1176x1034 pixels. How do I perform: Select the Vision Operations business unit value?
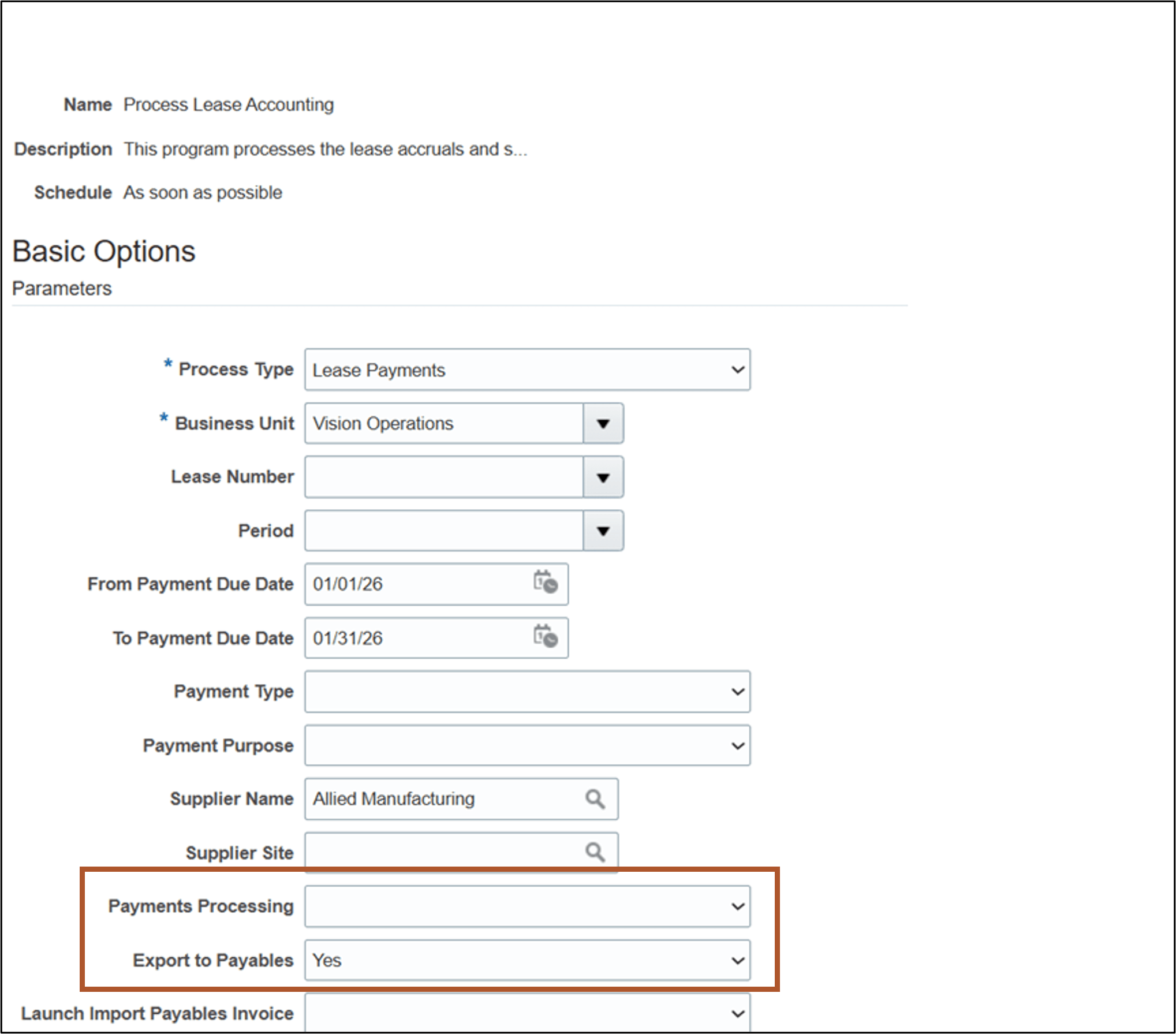(439, 423)
